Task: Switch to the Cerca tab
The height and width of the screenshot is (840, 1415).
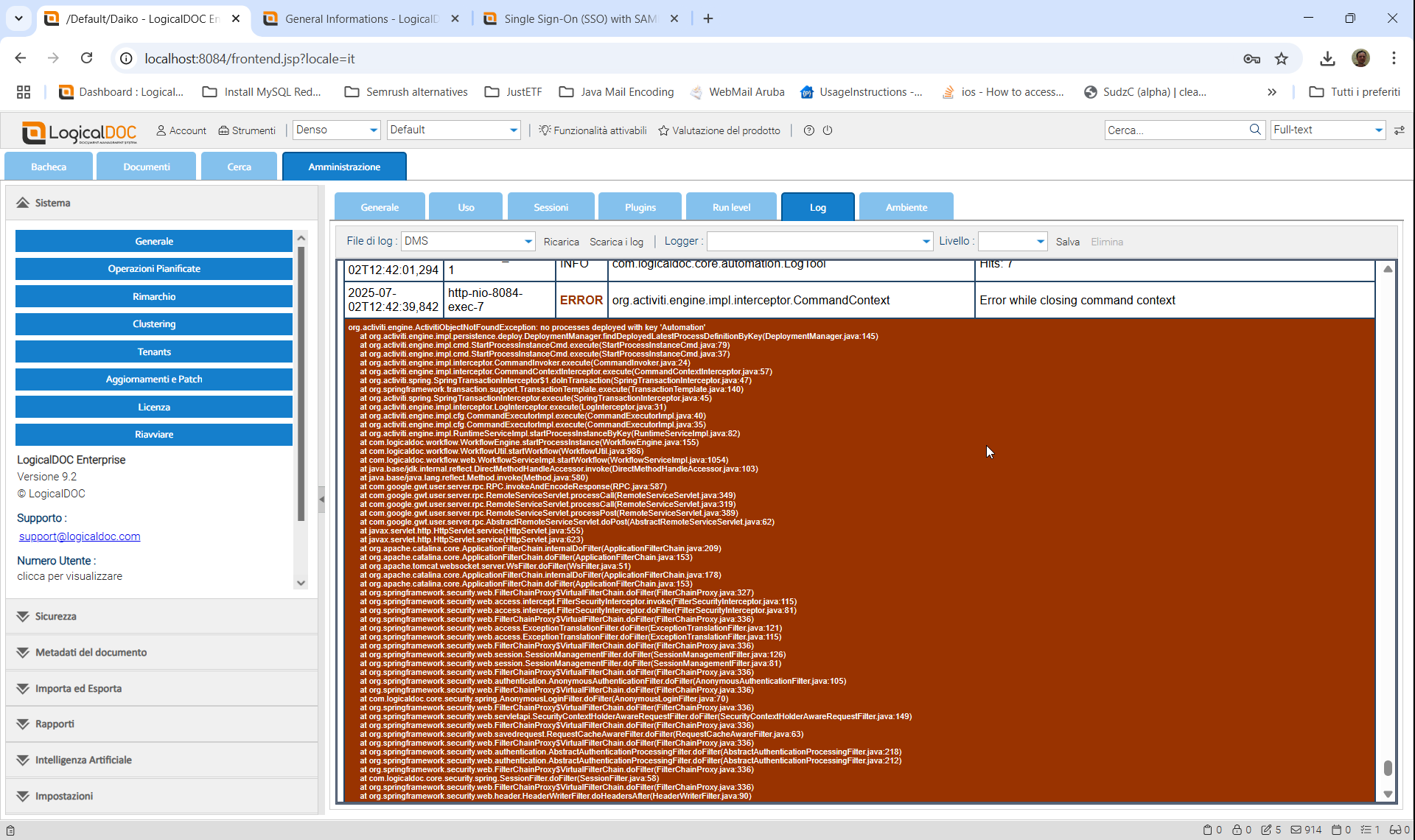Action: [239, 167]
